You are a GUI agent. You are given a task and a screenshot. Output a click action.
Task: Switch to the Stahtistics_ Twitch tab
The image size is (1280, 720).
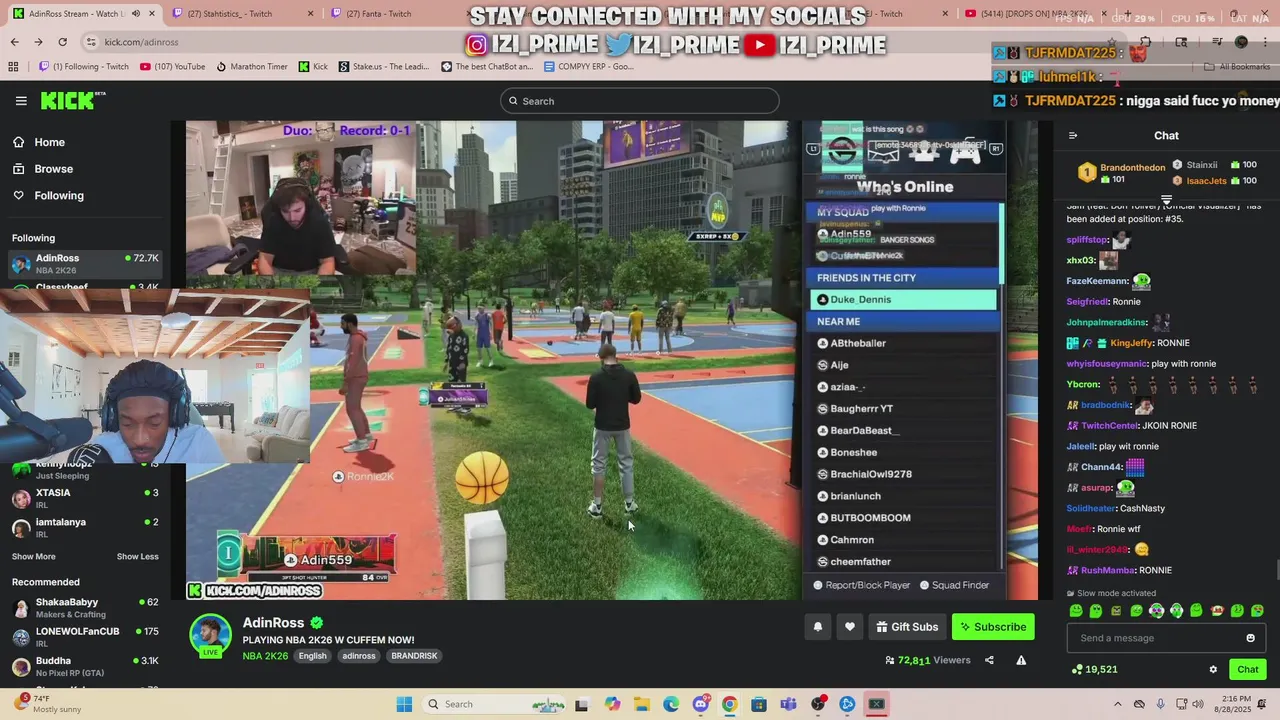pos(240,13)
